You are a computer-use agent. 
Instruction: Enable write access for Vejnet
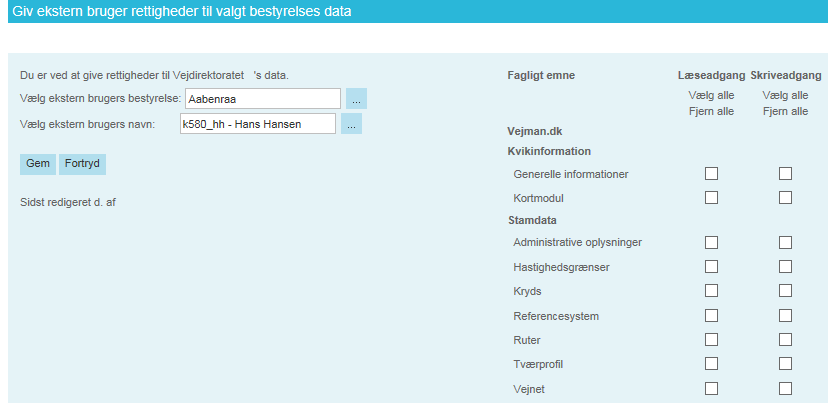[x=785, y=388]
